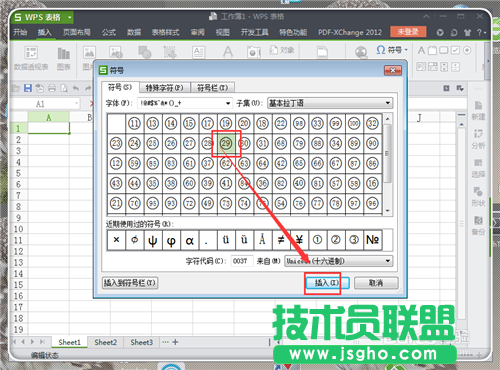The height and width of the screenshot is (370, 500).
Task: Select circled 11 symbol in grid
Action: pos(134,124)
